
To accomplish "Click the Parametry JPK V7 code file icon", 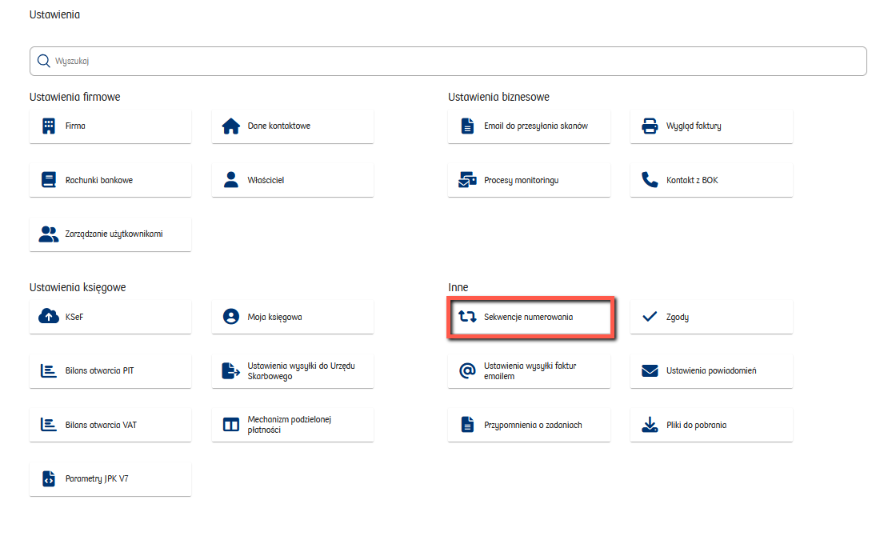I will (x=49, y=479).
